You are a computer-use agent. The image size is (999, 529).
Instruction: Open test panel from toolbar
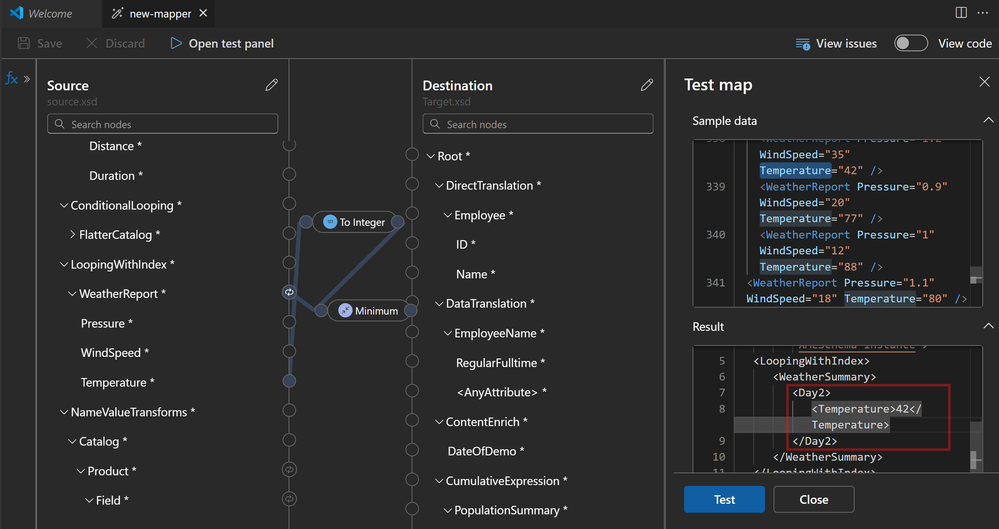(222, 43)
